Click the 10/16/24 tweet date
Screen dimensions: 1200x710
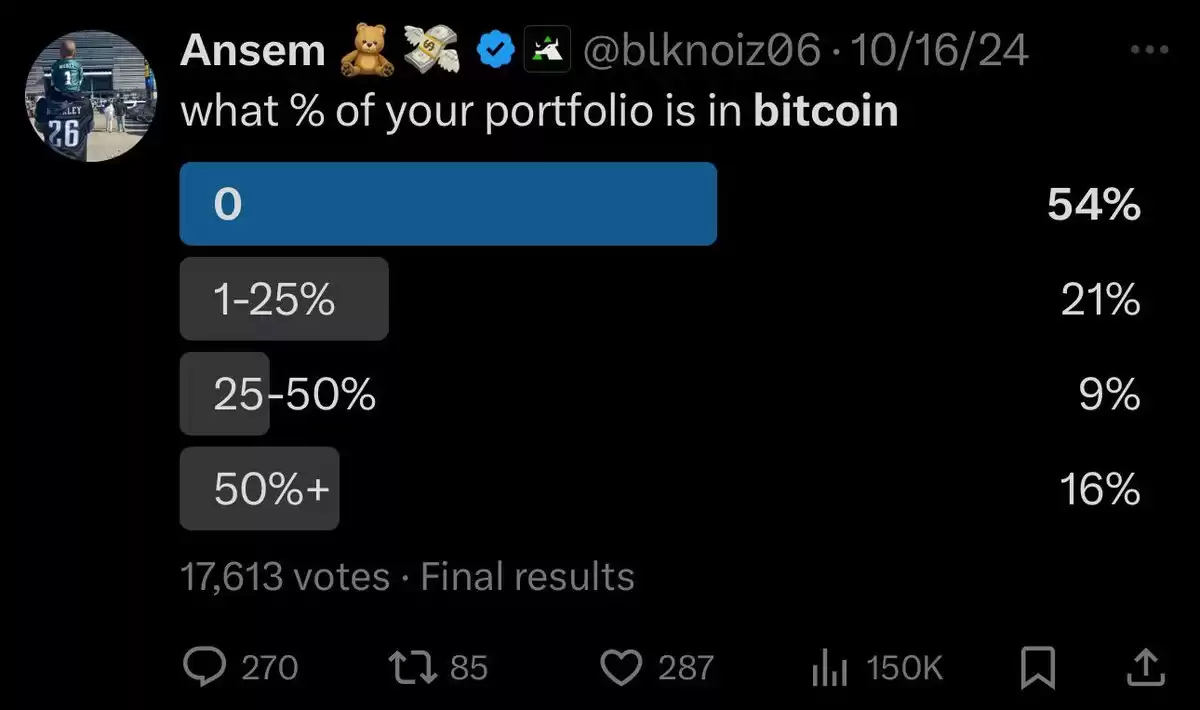(939, 52)
